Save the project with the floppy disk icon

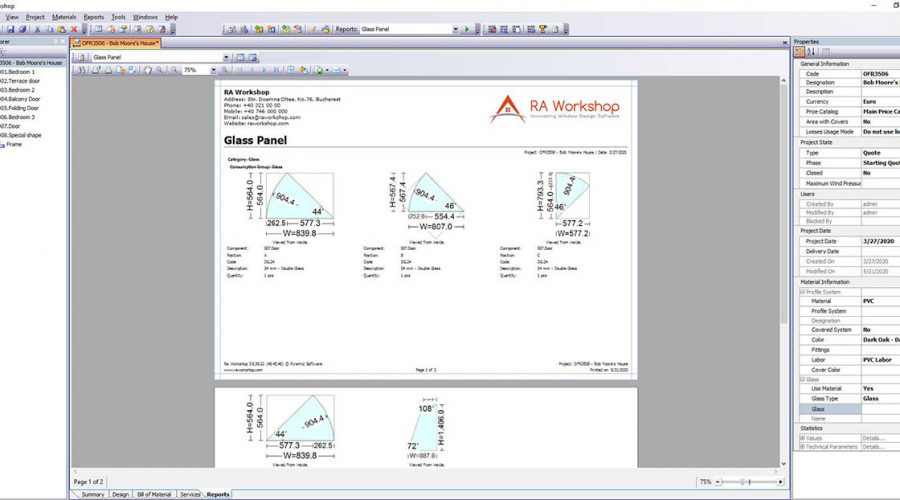(11, 29)
